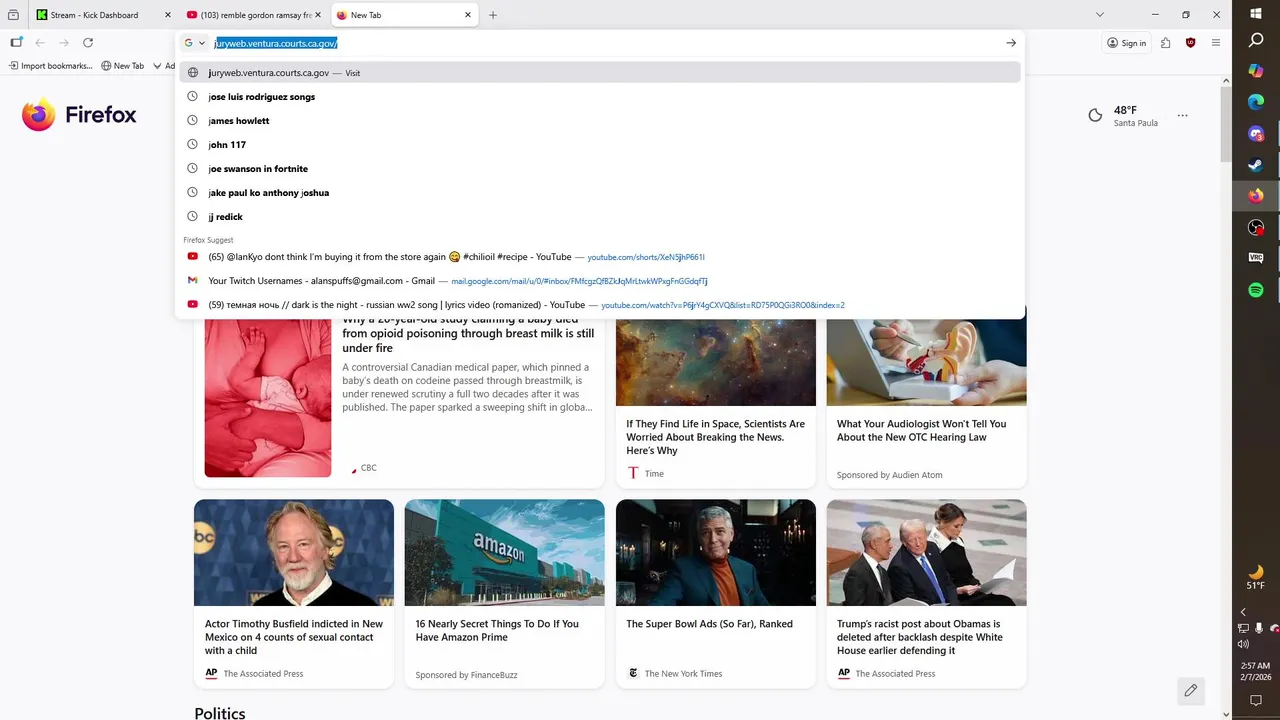Open Steam from the taskbar

[x=1256, y=165]
